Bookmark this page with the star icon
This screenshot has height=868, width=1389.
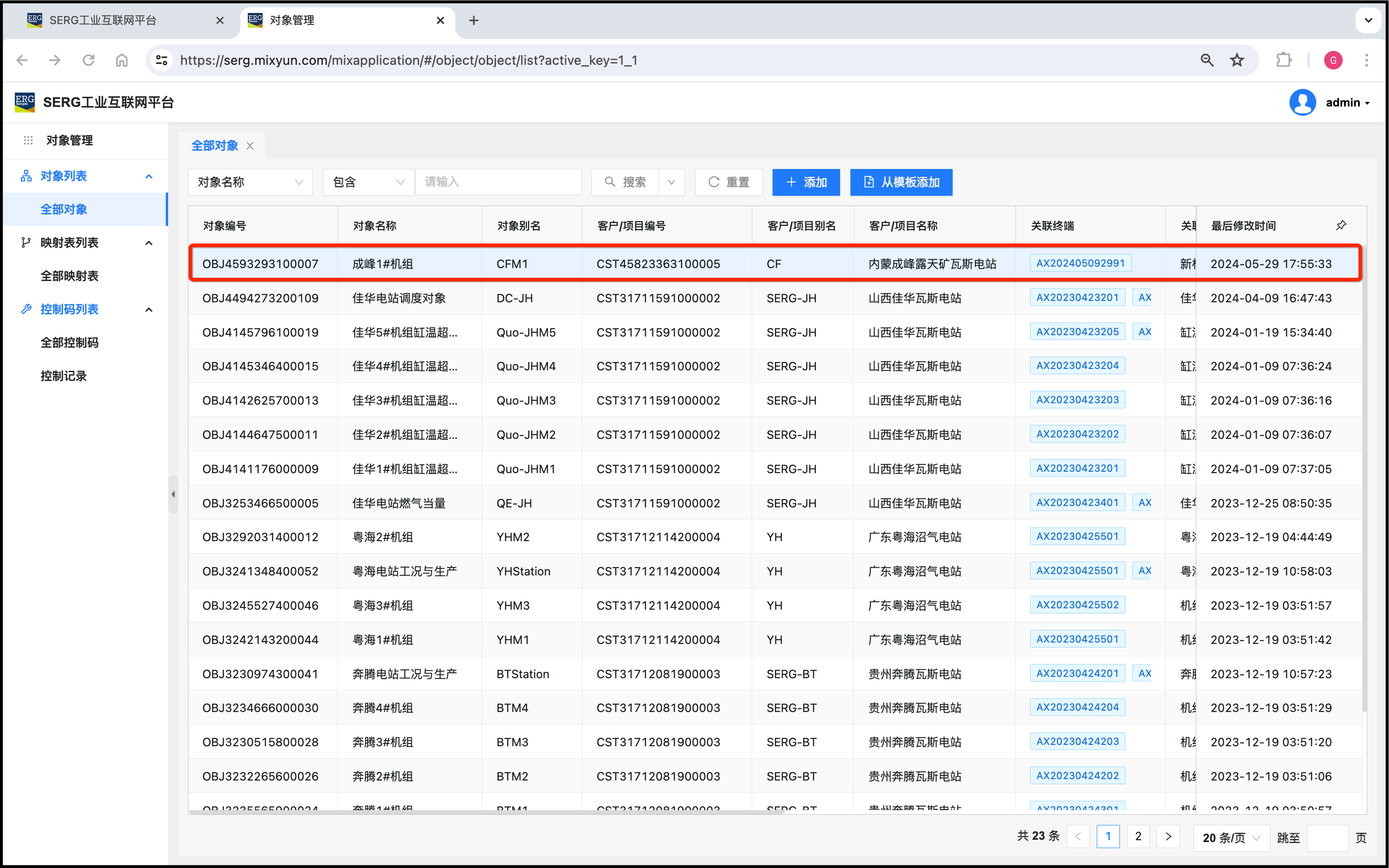pos(1237,60)
